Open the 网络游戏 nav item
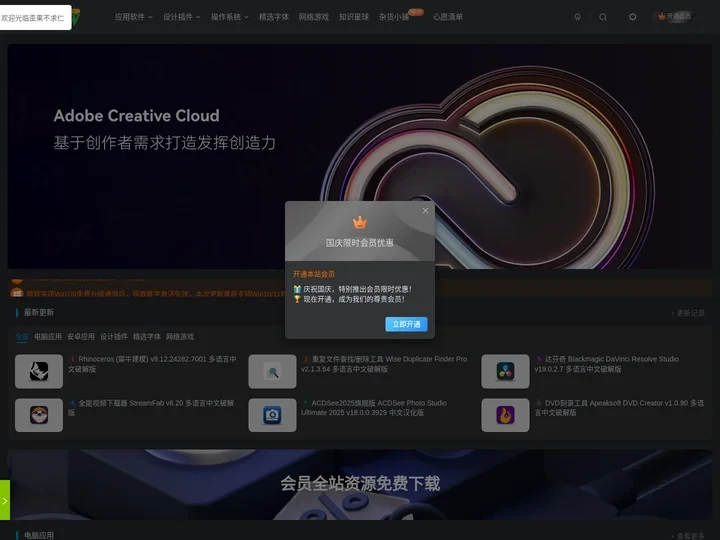 pyautogui.click(x=314, y=17)
